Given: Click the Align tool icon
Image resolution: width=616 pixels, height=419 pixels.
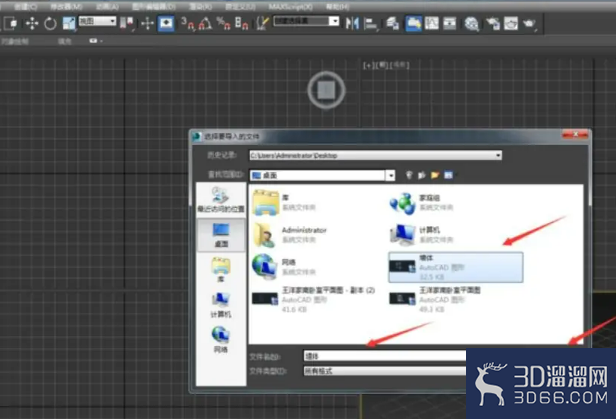Looking at the screenshot, I should tap(370, 24).
